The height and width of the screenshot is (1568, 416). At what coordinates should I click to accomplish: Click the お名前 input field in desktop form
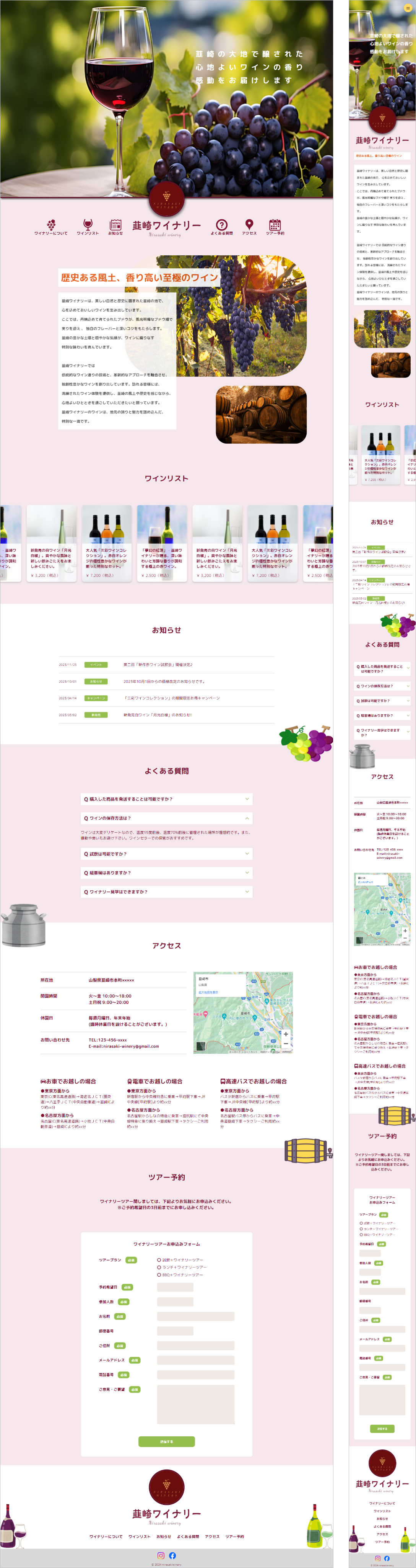[x=195, y=1316]
